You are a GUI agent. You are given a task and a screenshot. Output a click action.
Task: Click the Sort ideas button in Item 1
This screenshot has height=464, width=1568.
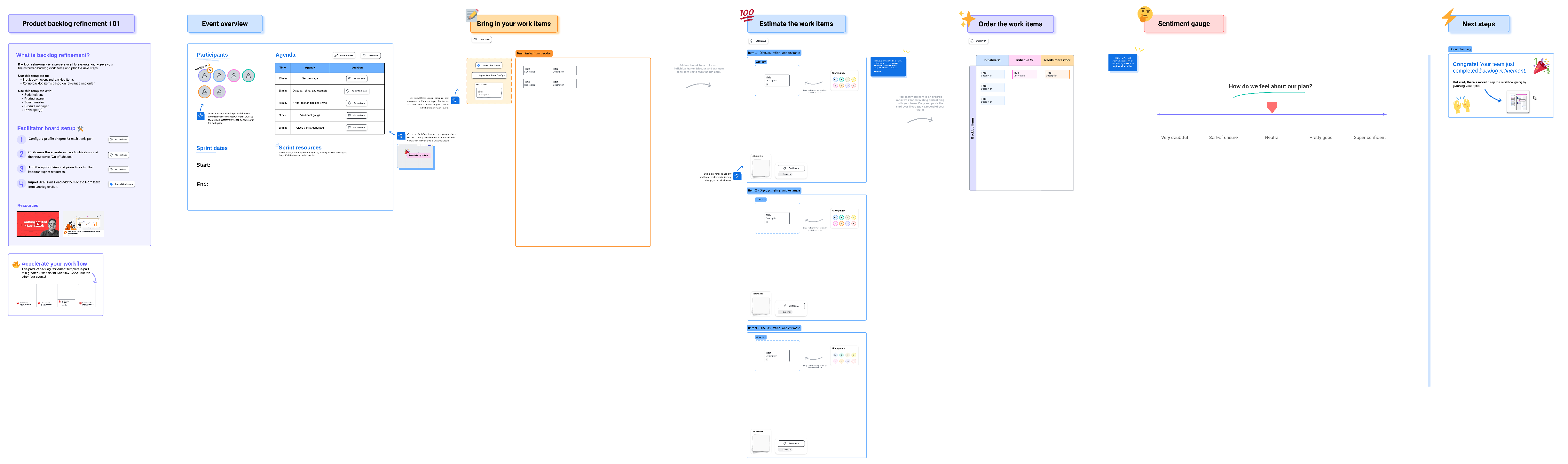(x=791, y=168)
